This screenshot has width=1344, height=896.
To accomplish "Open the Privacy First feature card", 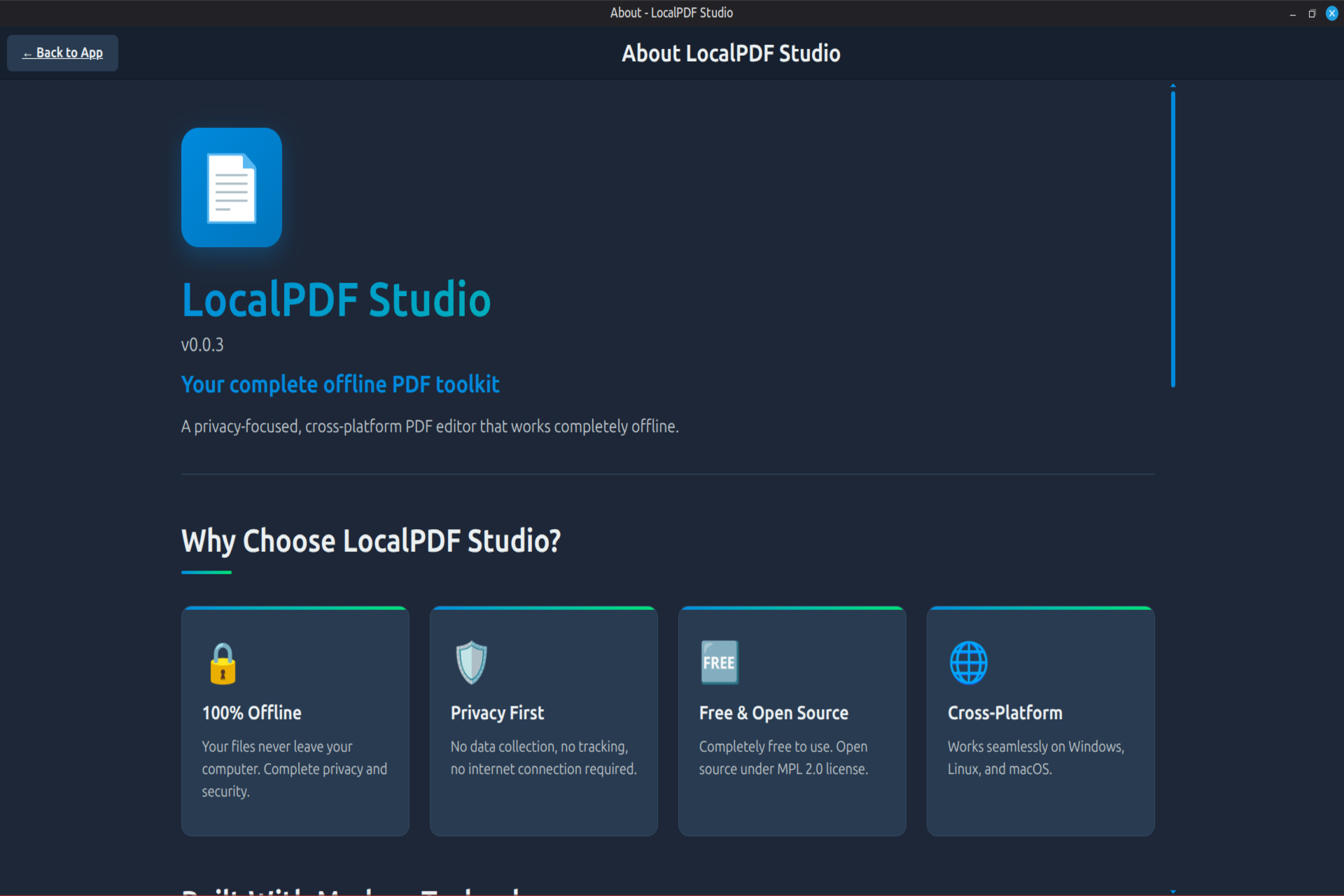I will coord(543,721).
